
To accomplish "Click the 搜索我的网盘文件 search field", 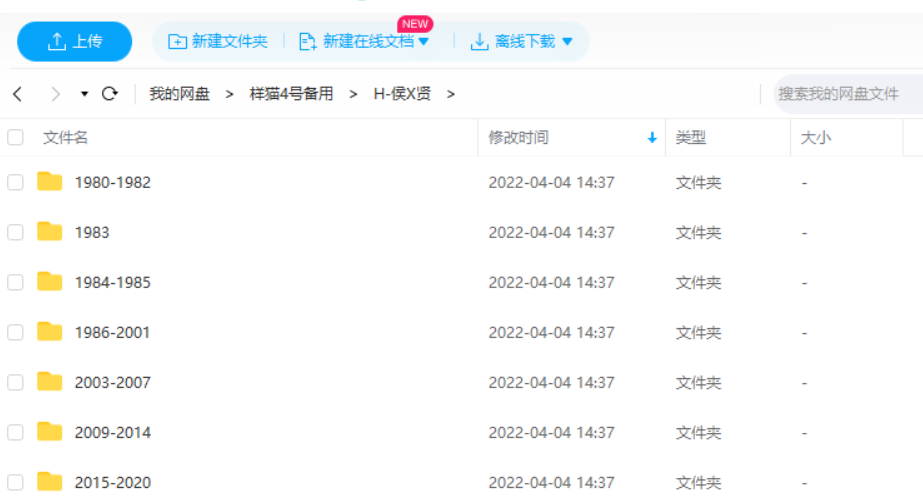I will (x=845, y=94).
